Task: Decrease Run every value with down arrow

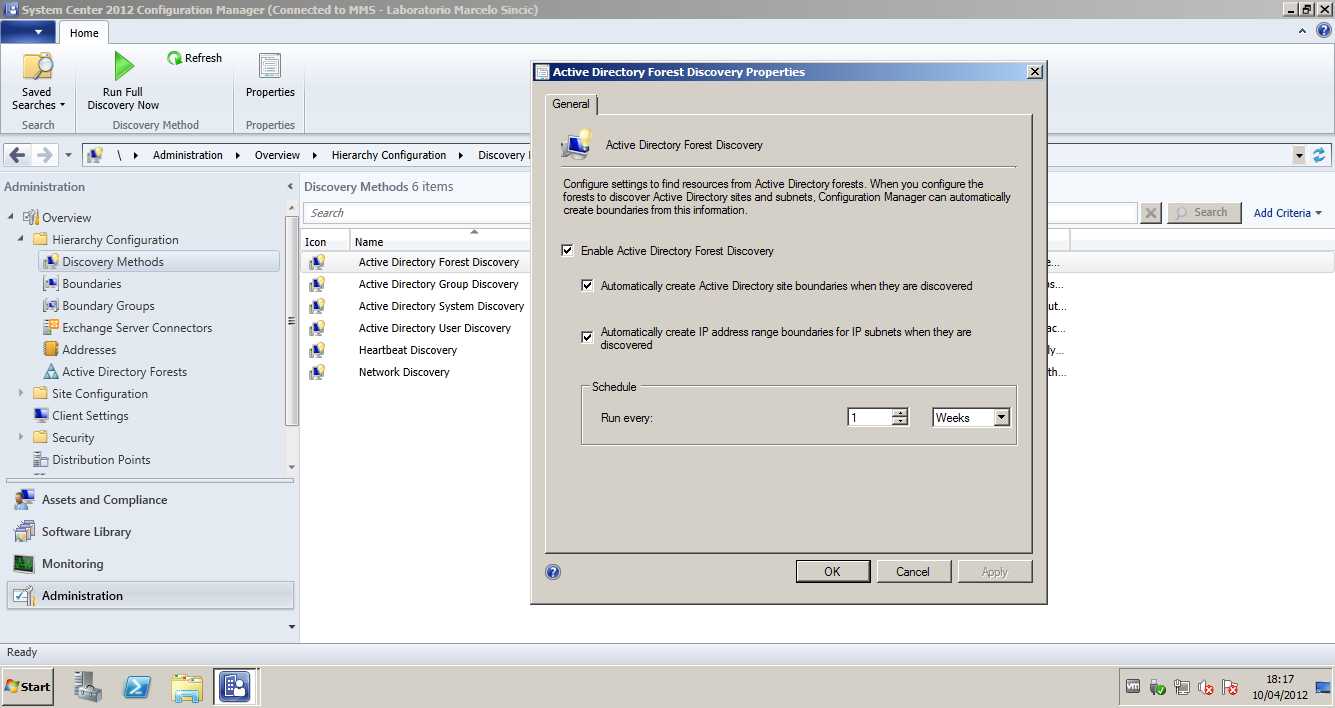Action: tap(900, 422)
